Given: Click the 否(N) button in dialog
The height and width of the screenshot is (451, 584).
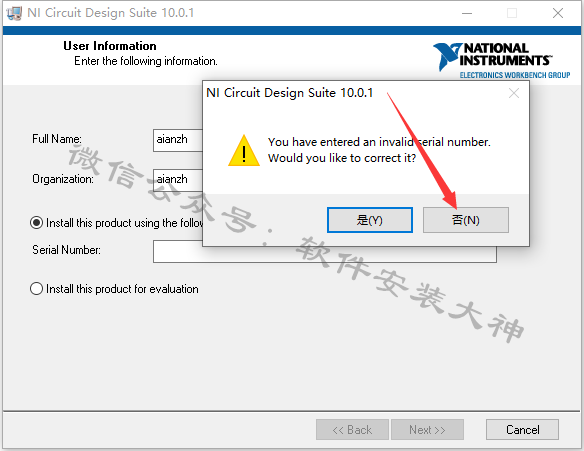Looking at the screenshot, I should pyautogui.click(x=466, y=220).
